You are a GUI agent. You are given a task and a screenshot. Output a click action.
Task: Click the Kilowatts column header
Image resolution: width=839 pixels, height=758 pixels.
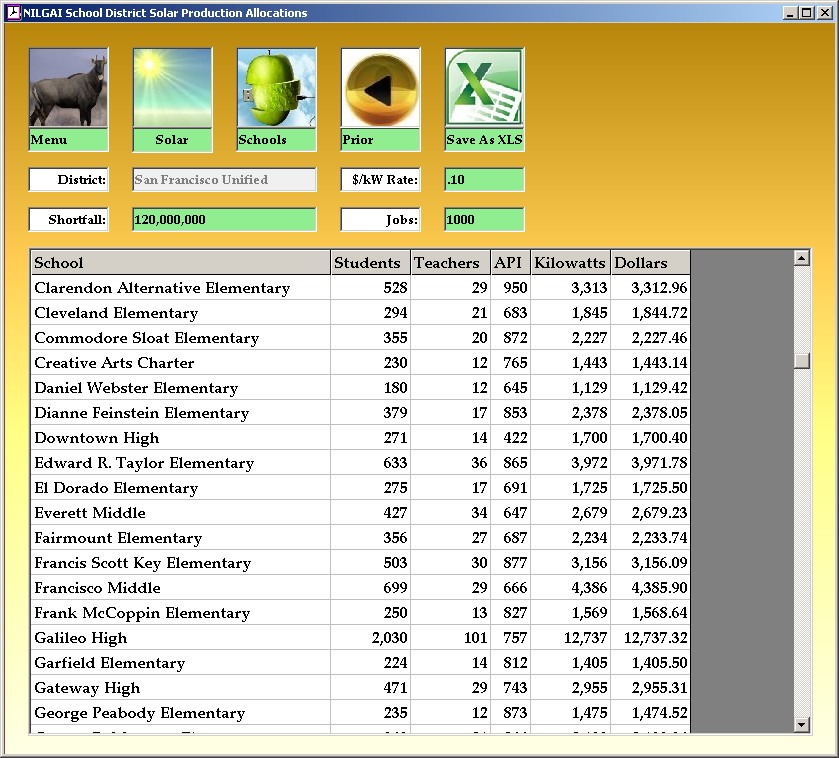point(570,263)
